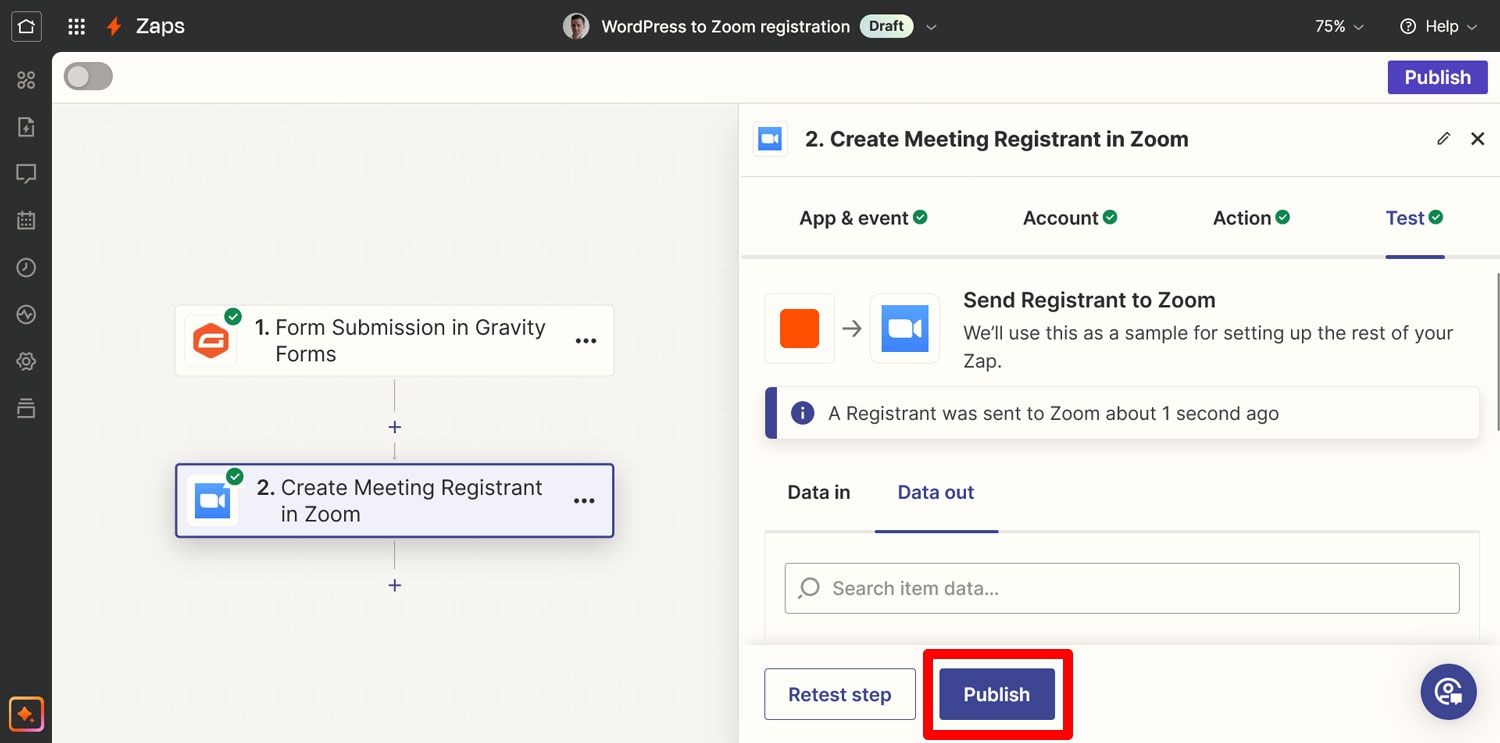The image size is (1500, 743).
Task: Click Zoom icon in panel header
Action: click(770, 139)
